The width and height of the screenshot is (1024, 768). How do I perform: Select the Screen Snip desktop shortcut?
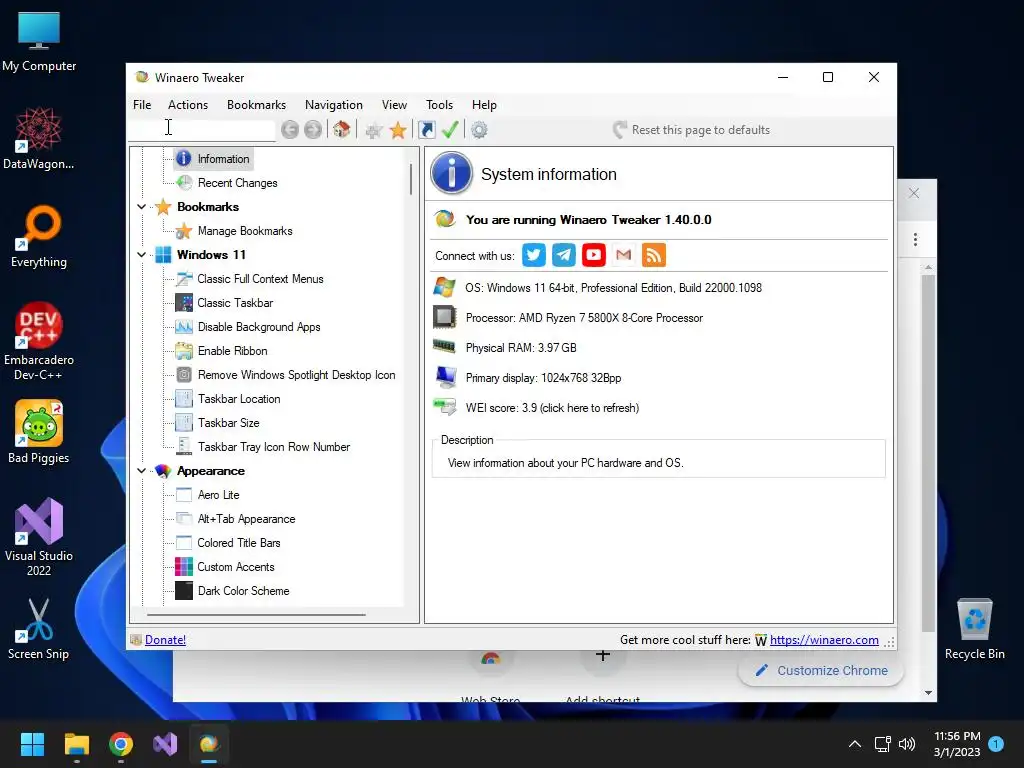(x=39, y=628)
